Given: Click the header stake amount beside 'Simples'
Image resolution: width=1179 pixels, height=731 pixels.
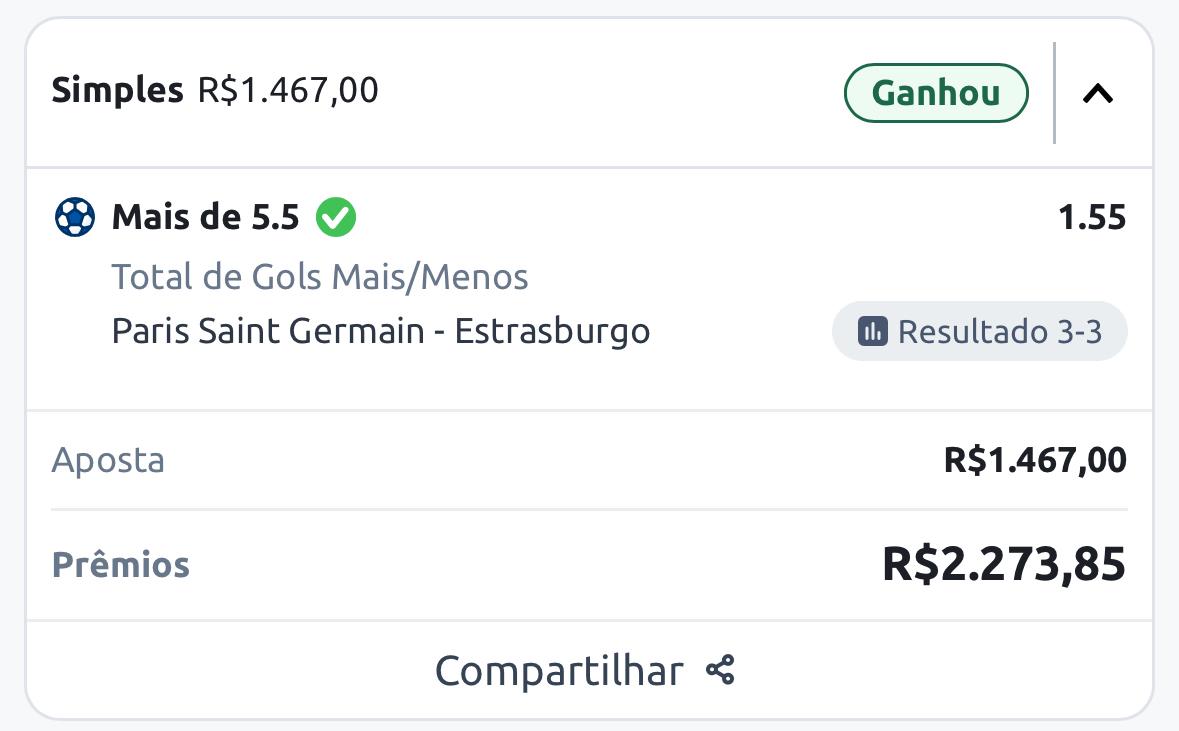Looking at the screenshot, I should (288, 90).
